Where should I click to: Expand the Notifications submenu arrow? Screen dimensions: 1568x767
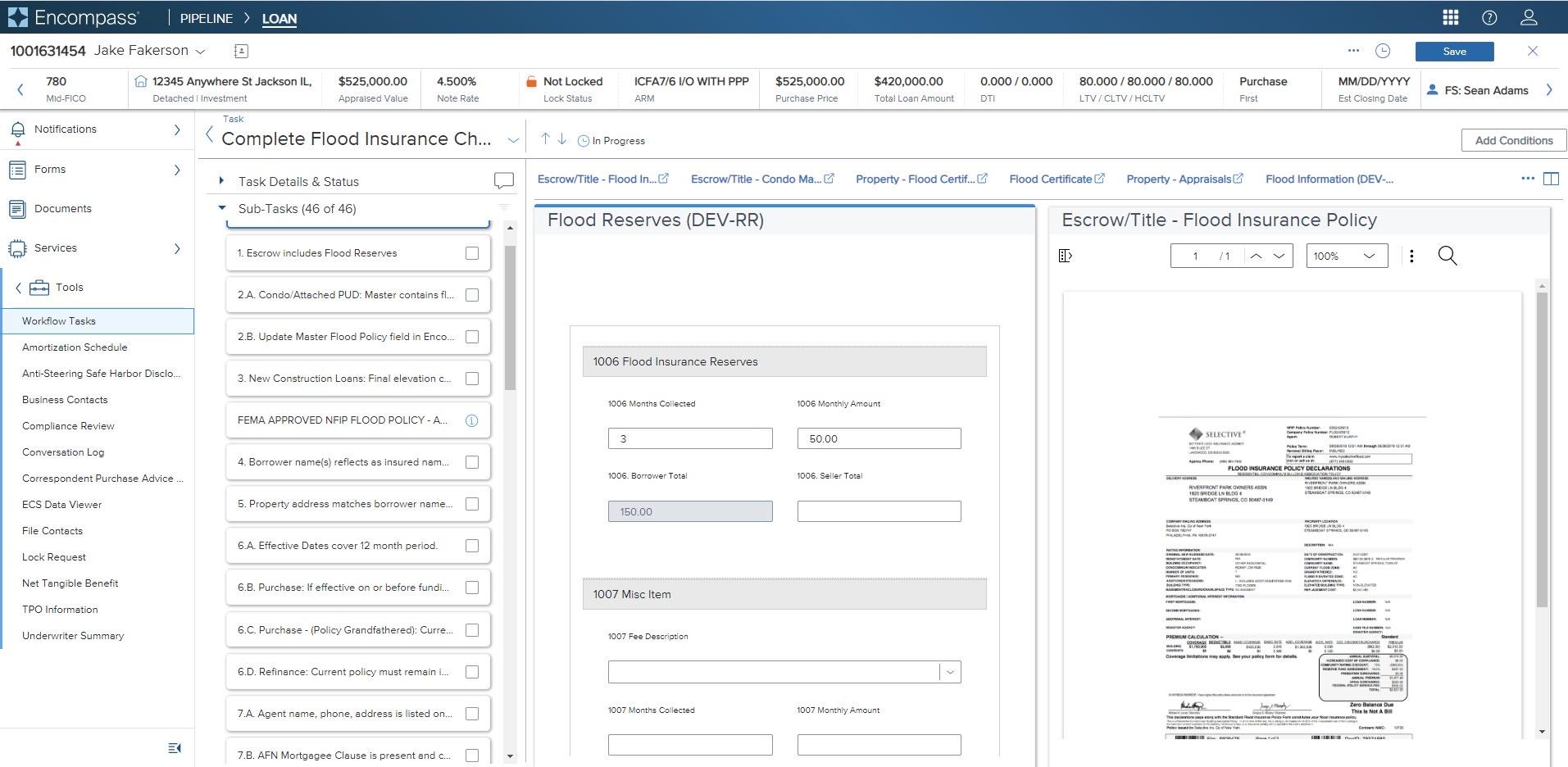(177, 129)
